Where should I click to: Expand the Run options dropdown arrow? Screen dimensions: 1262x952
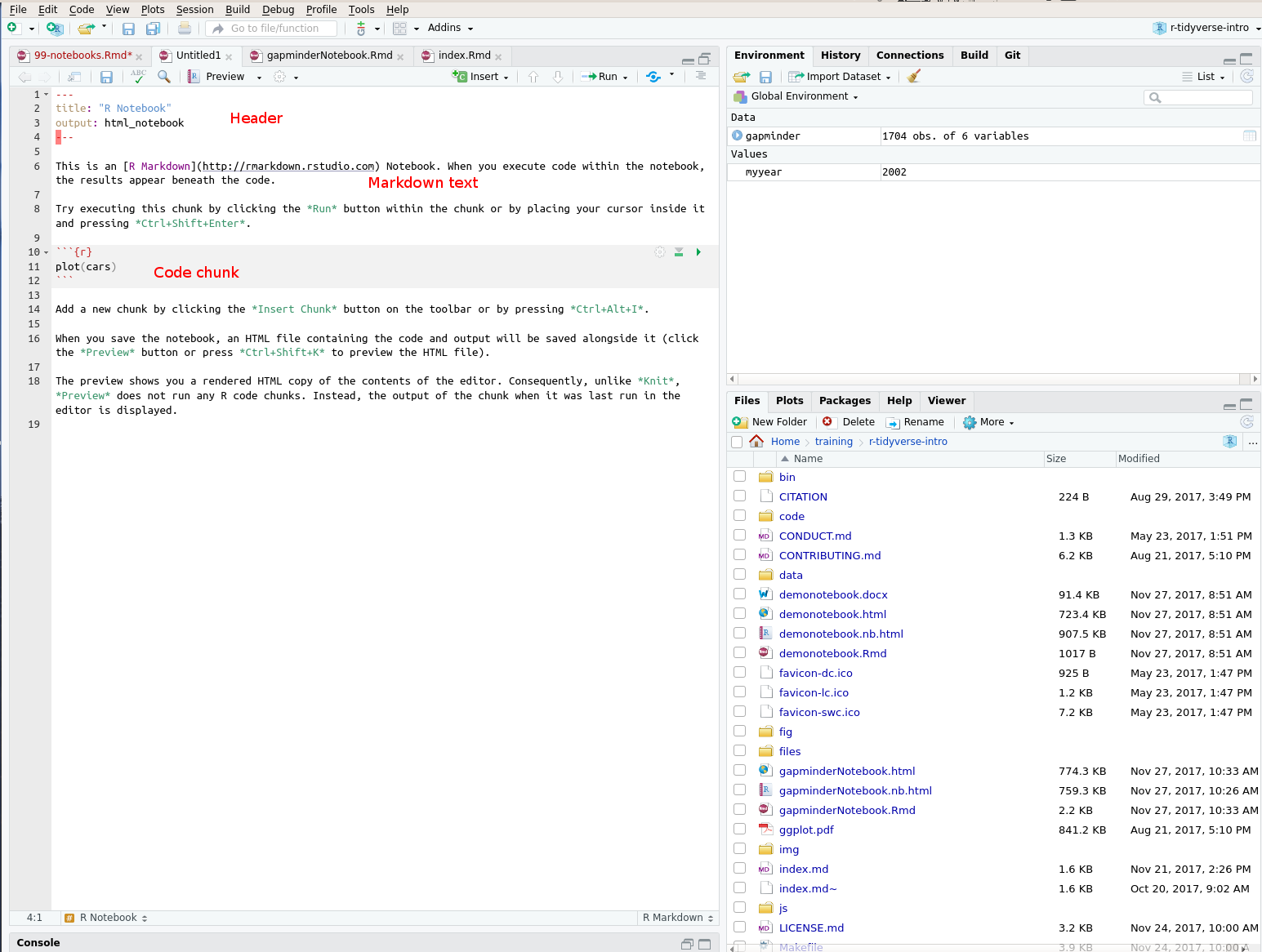pyautogui.click(x=626, y=76)
